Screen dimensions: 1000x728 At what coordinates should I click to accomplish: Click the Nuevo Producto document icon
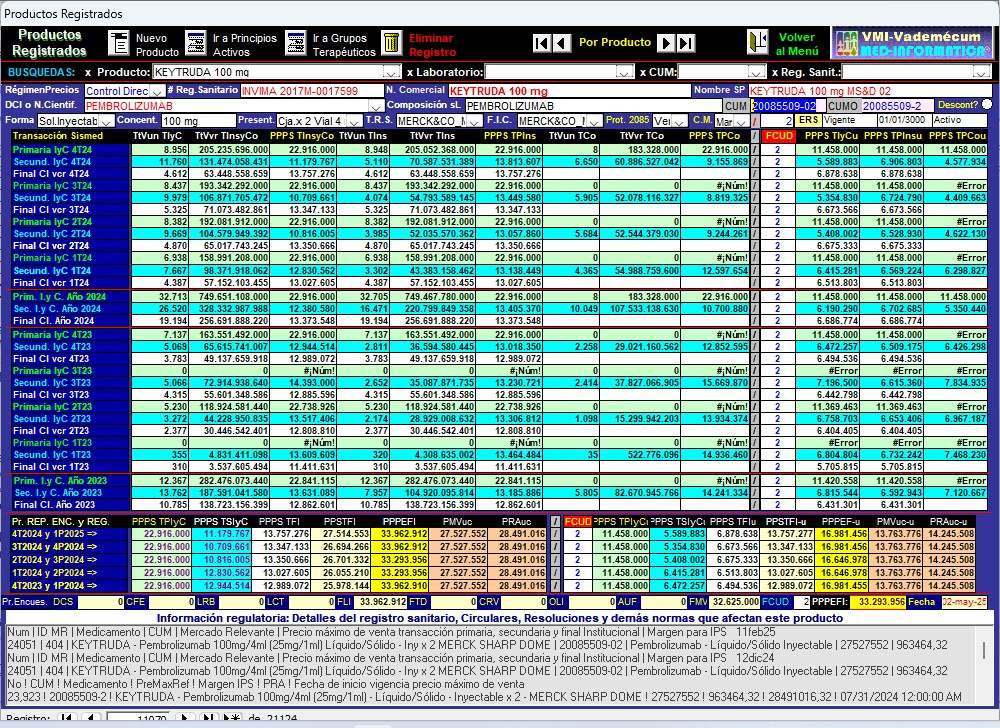(x=118, y=43)
